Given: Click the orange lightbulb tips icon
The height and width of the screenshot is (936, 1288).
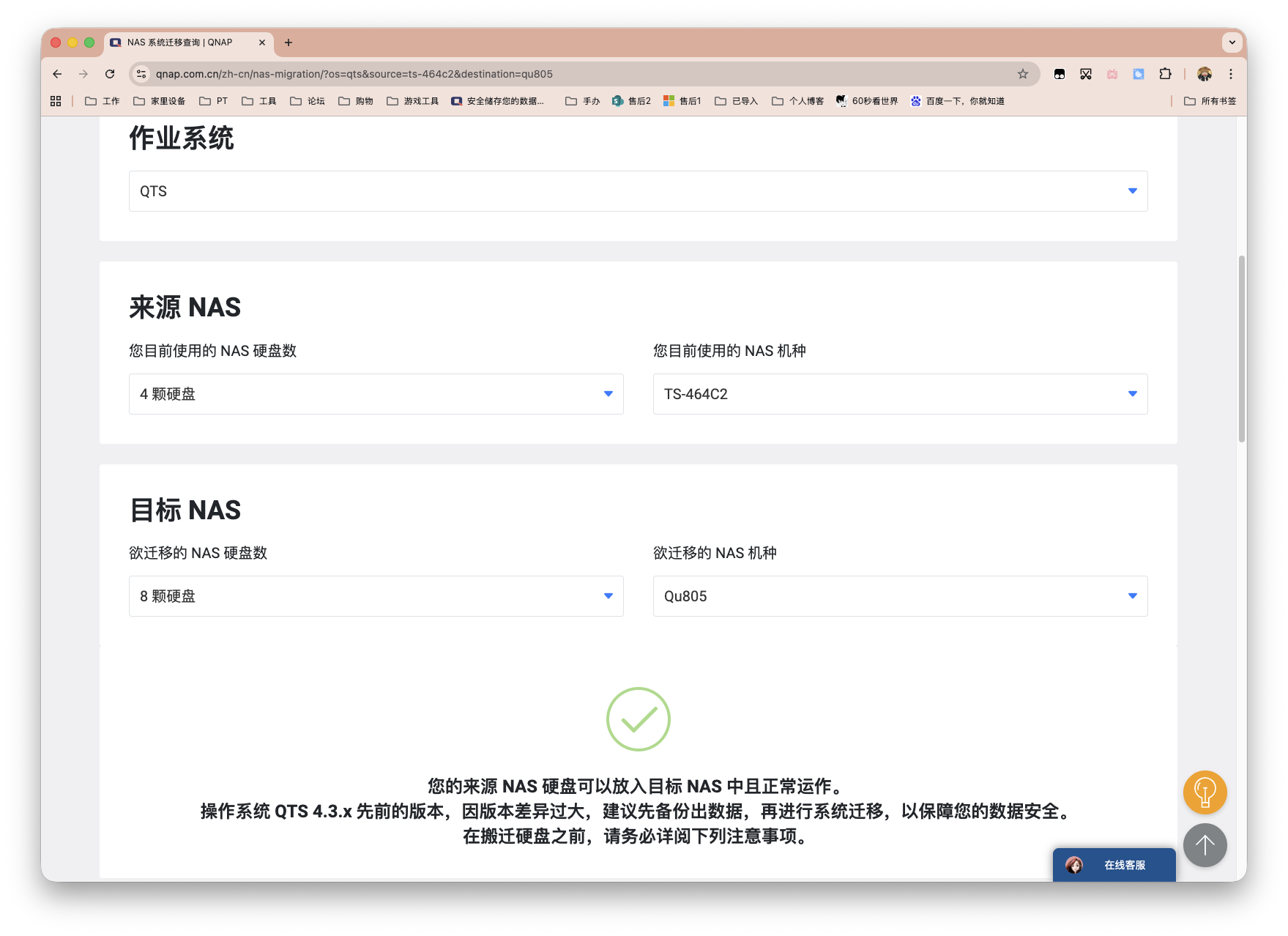Looking at the screenshot, I should pyautogui.click(x=1205, y=792).
